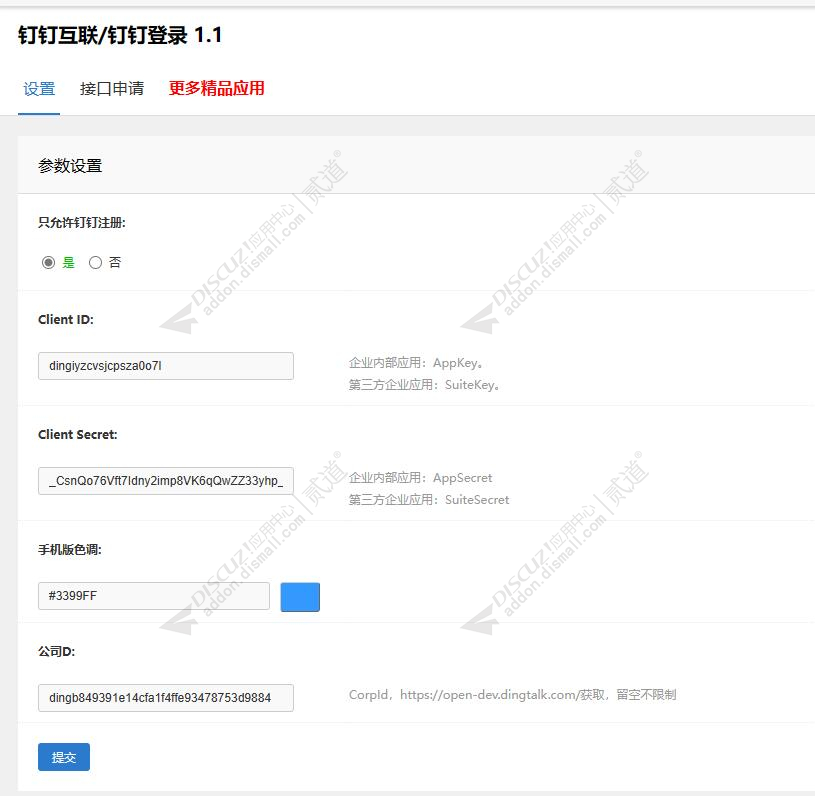Click the Client ID input field

(x=166, y=366)
